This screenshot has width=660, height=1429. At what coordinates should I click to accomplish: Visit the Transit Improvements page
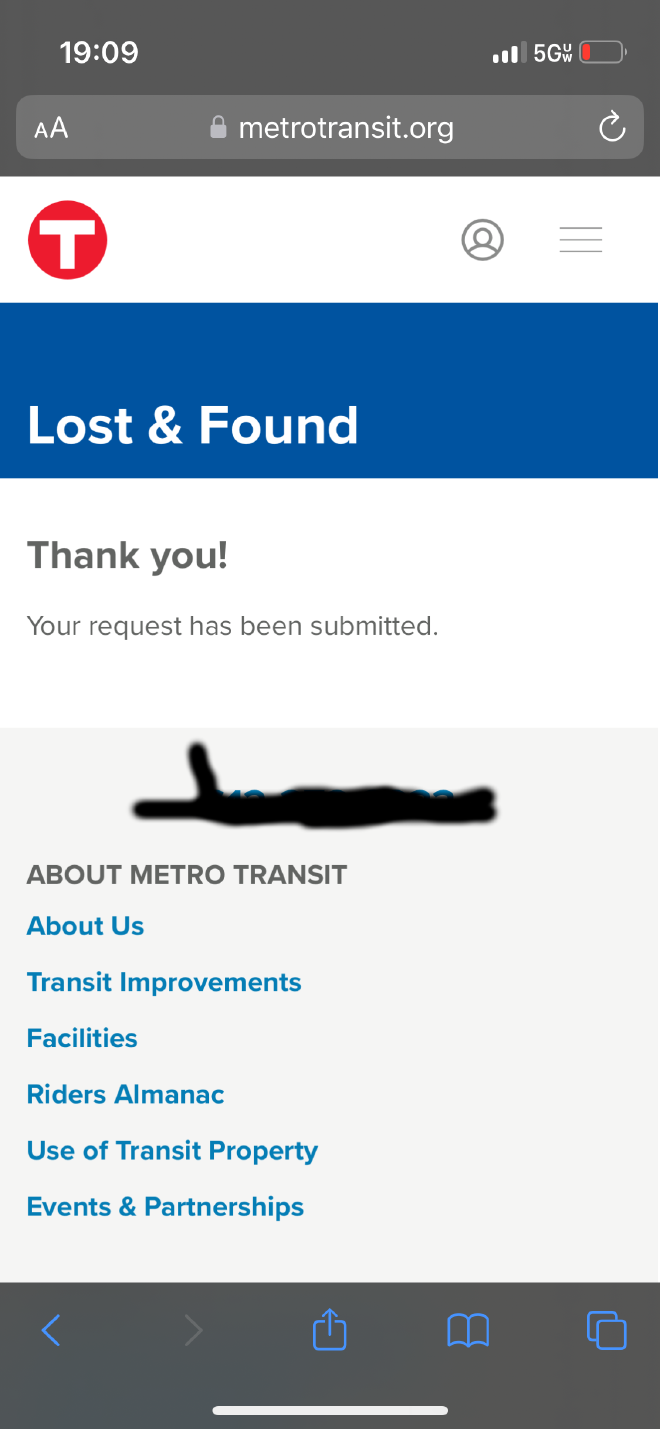(x=164, y=981)
